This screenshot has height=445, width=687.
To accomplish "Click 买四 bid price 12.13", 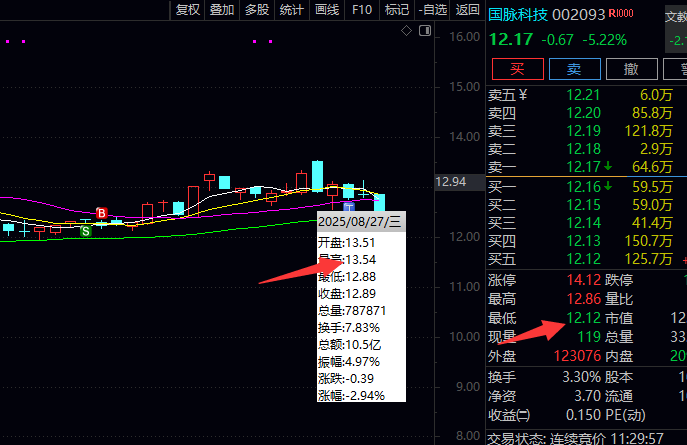I will (x=583, y=241).
